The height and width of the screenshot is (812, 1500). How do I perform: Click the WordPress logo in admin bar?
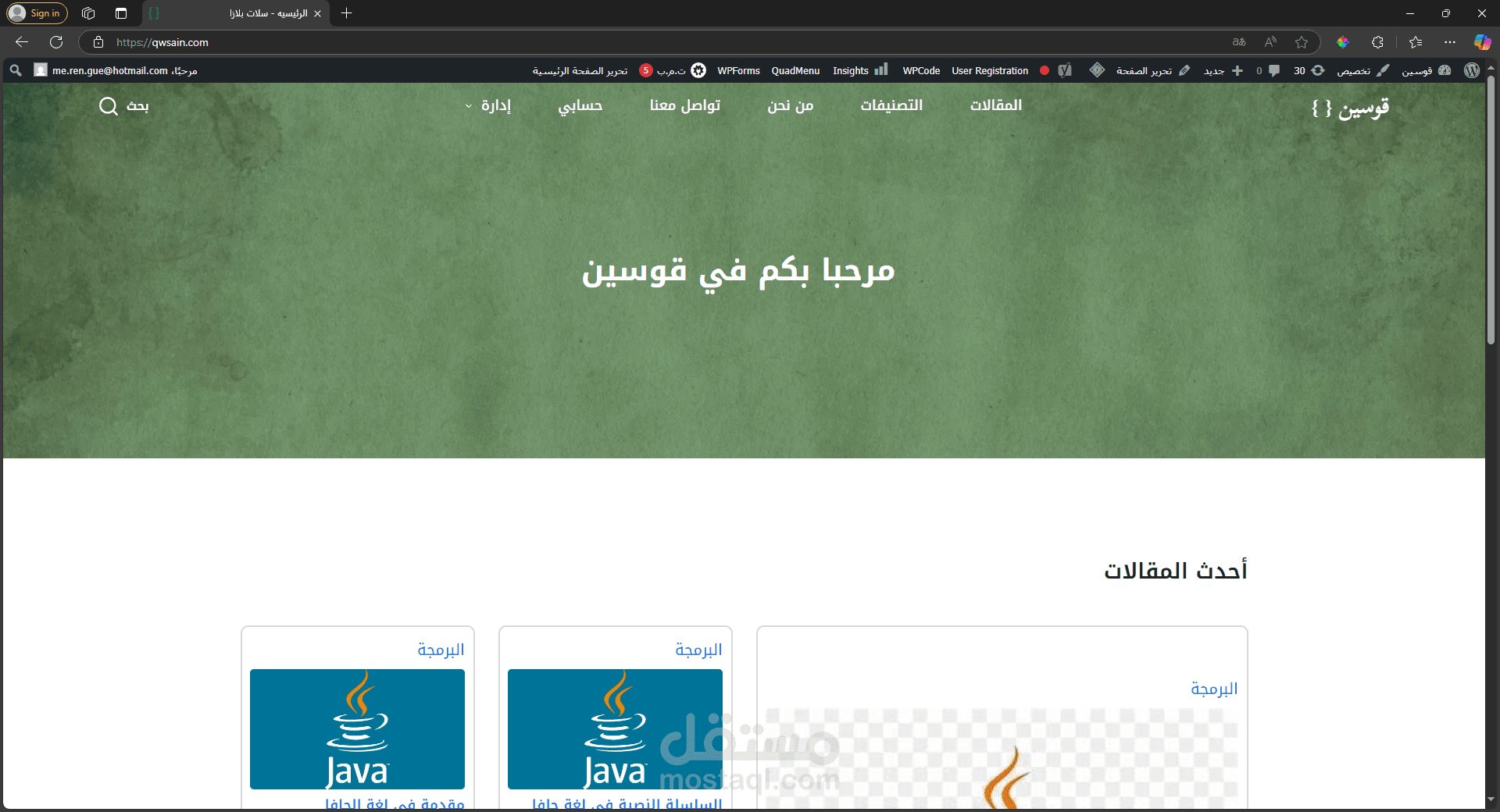click(x=1472, y=70)
